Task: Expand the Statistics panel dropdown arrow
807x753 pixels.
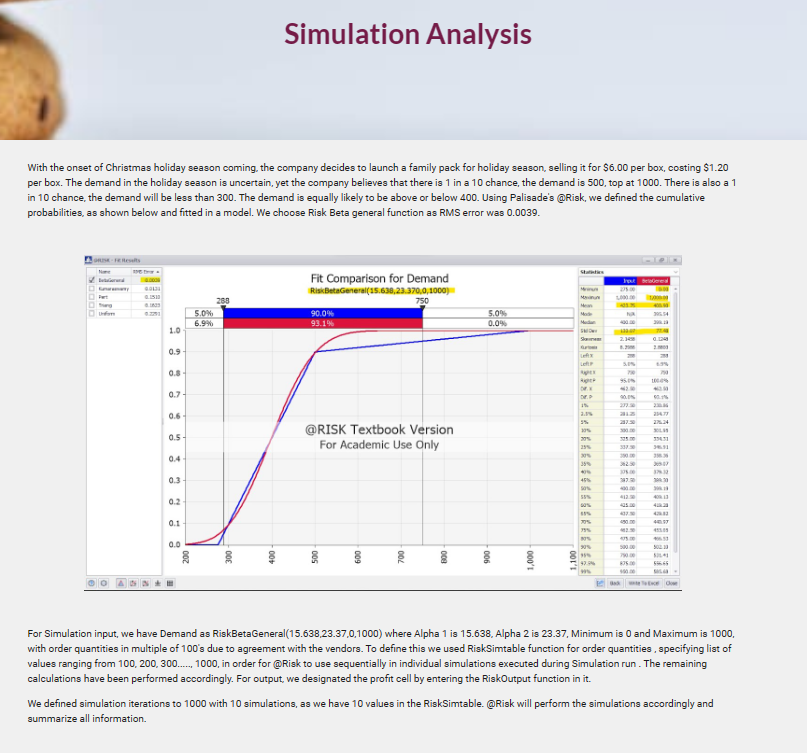Action: [674, 270]
